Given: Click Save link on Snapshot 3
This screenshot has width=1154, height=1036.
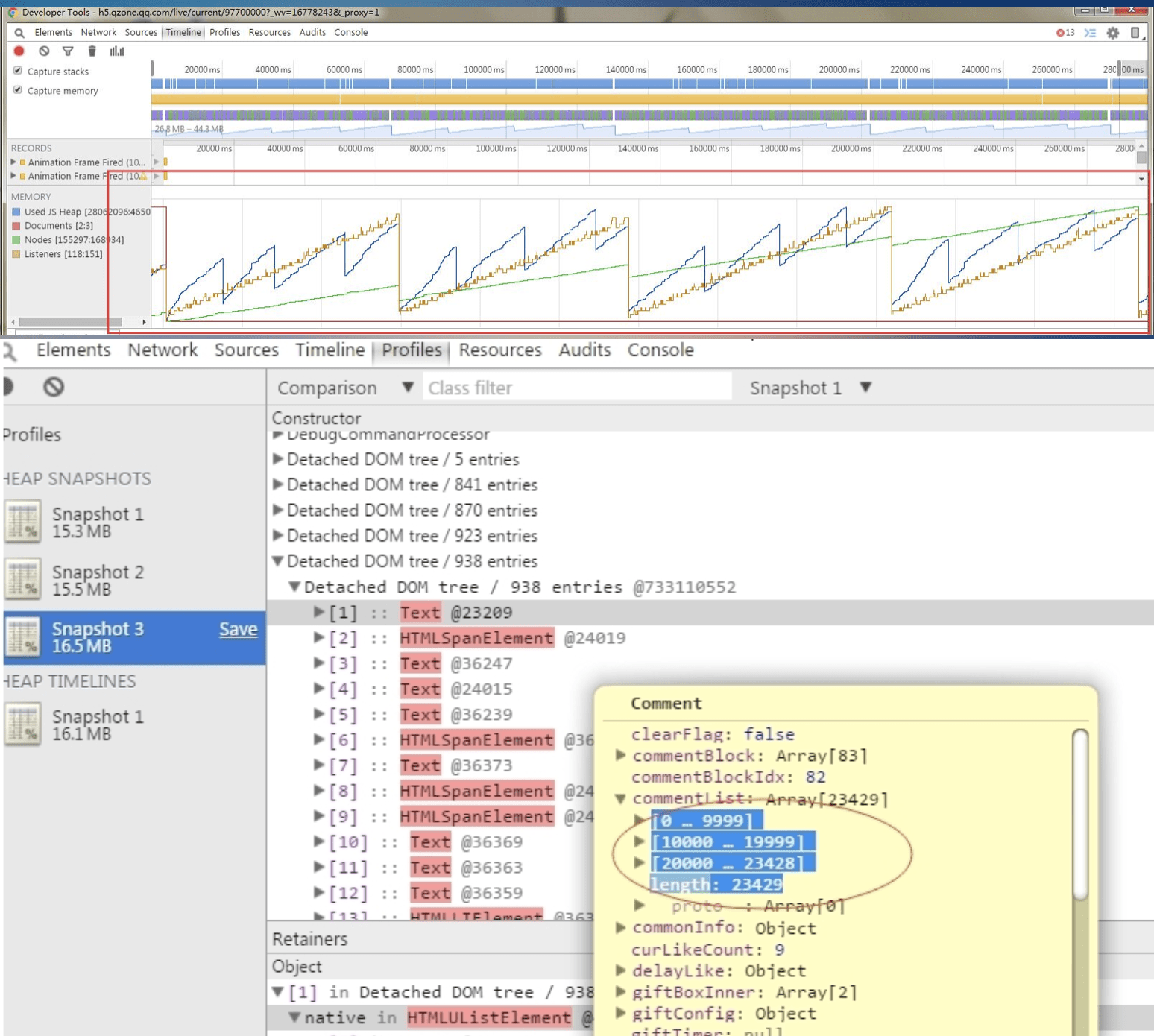Looking at the screenshot, I should (238, 629).
